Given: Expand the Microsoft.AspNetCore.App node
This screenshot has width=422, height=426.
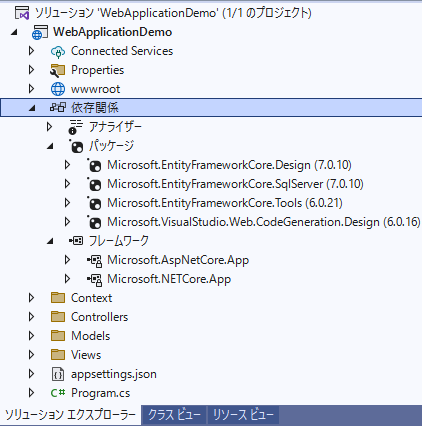Looking at the screenshot, I should tap(67, 260).
